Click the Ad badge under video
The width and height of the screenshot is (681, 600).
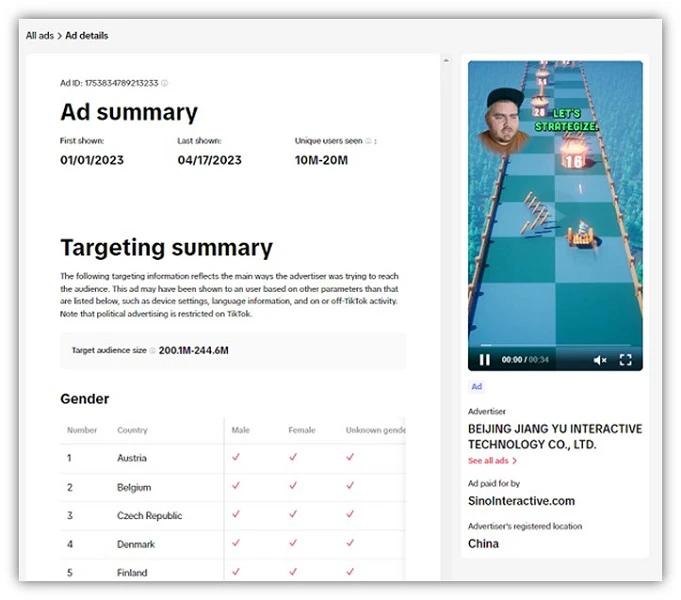coord(476,386)
